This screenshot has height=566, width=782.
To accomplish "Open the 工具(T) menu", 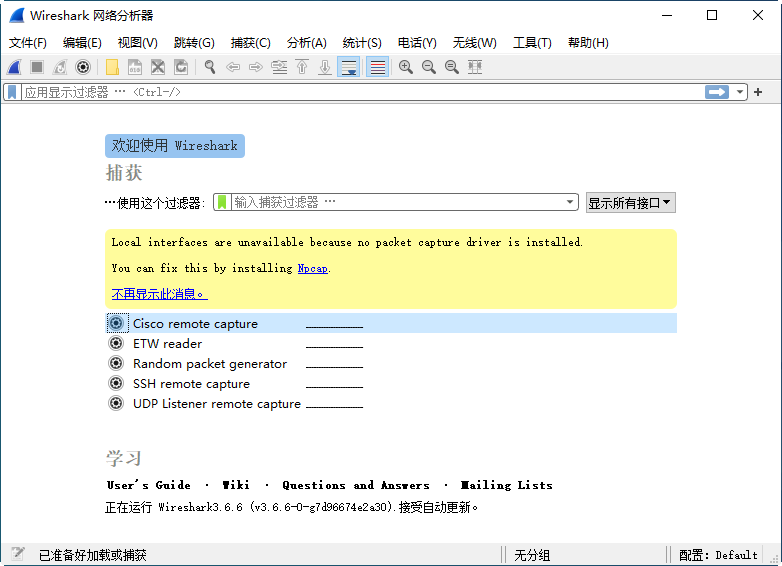I will point(532,43).
